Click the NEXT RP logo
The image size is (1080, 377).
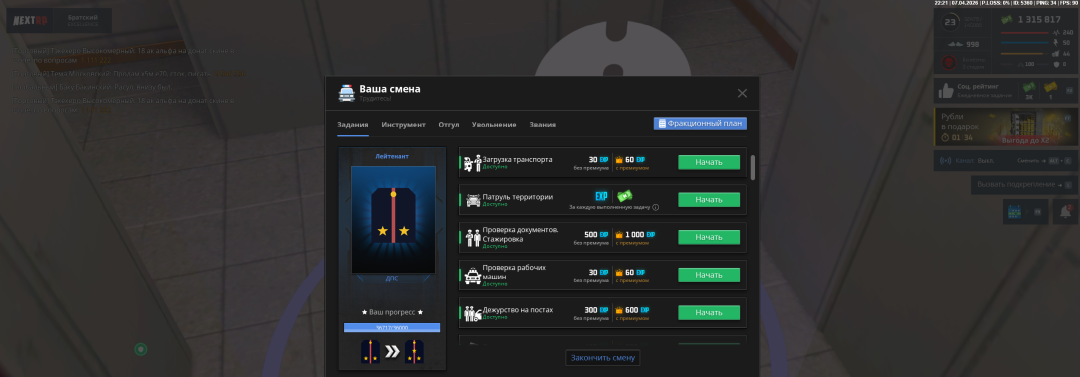point(31,21)
